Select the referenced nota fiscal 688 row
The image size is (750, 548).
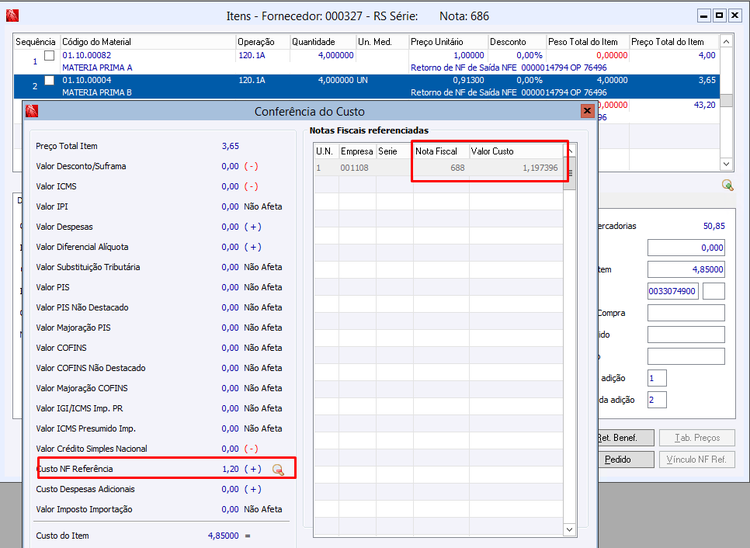pos(440,168)
